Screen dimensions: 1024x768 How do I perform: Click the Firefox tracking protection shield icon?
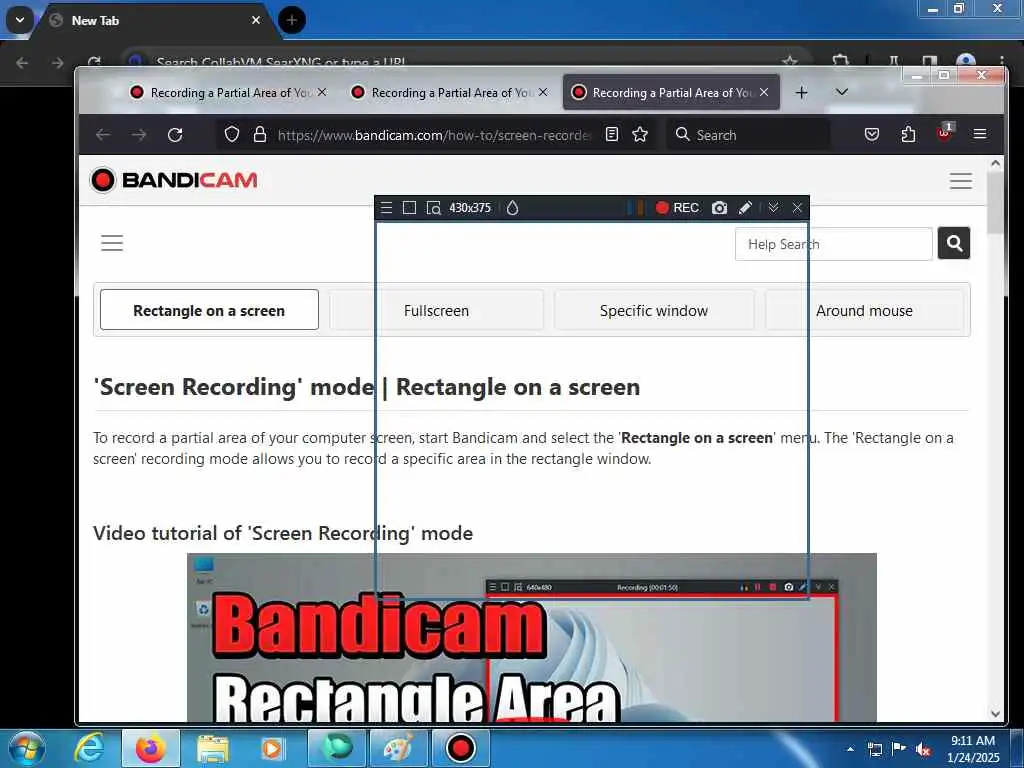(232, 135)
